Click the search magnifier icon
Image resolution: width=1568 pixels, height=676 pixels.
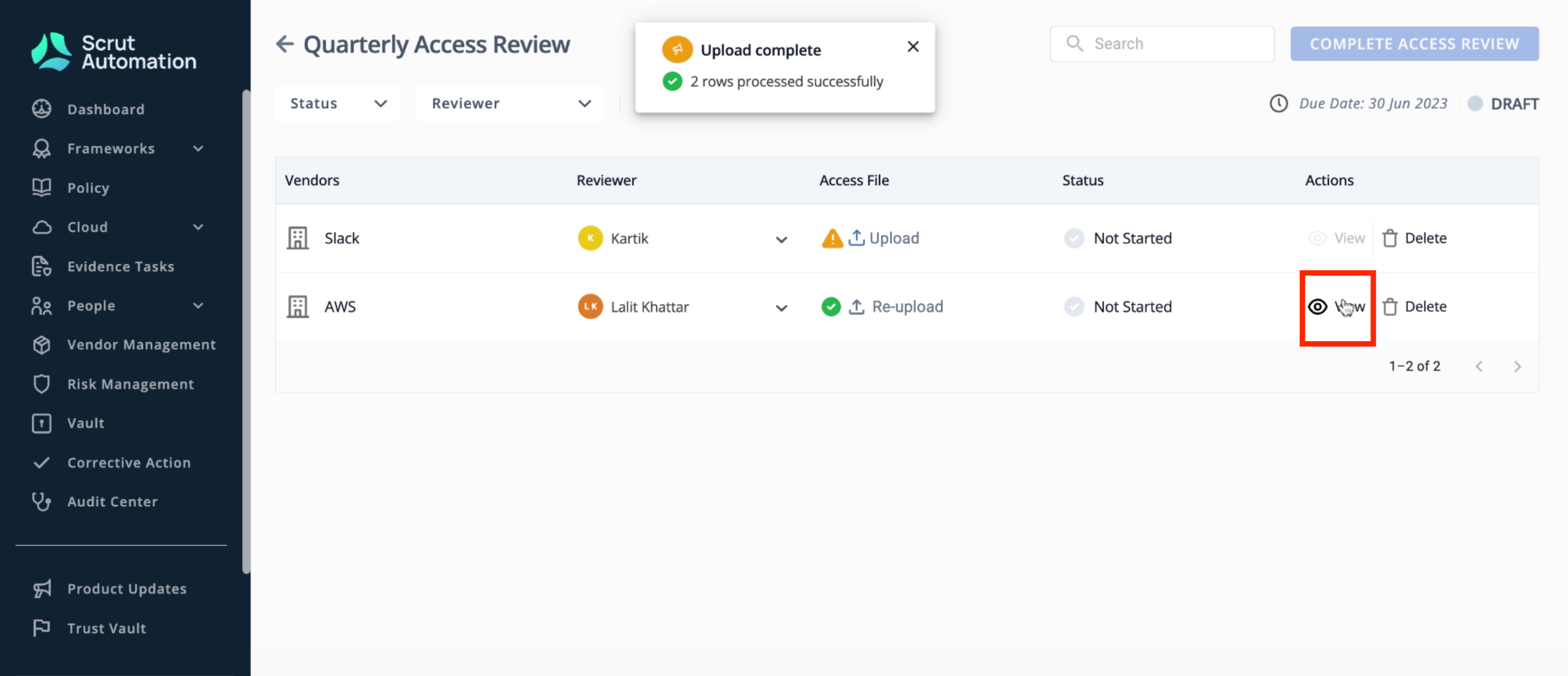coord(1074,43)
